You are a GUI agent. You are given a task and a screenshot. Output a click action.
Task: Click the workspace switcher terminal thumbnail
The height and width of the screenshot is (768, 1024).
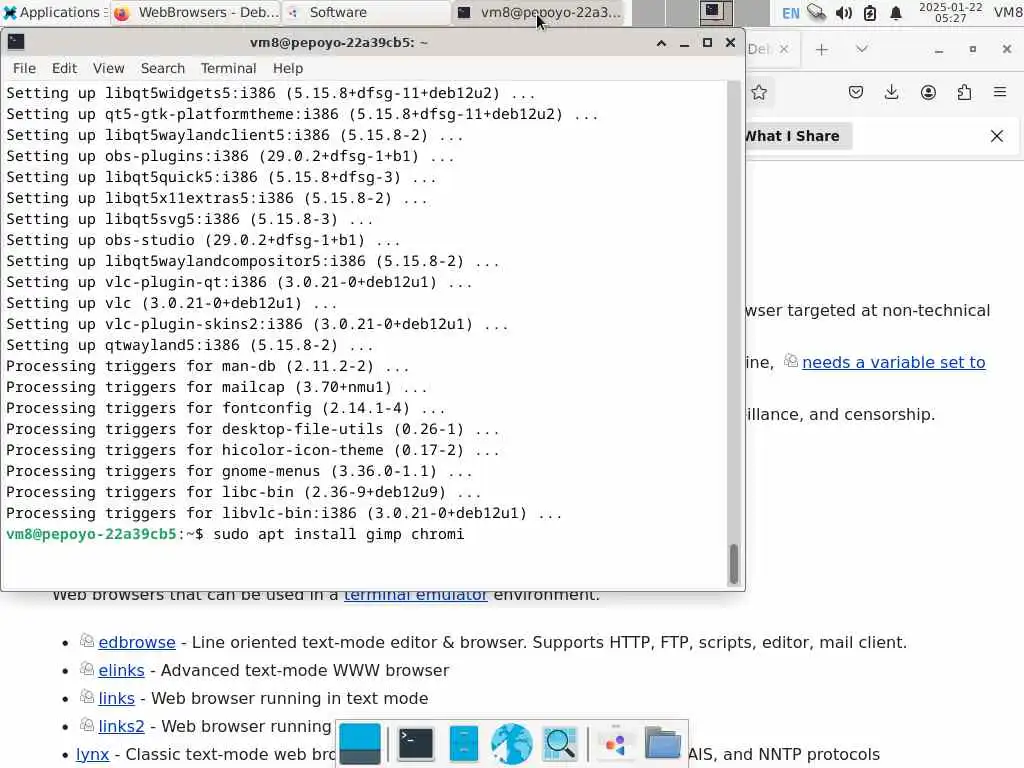[716, 12]
